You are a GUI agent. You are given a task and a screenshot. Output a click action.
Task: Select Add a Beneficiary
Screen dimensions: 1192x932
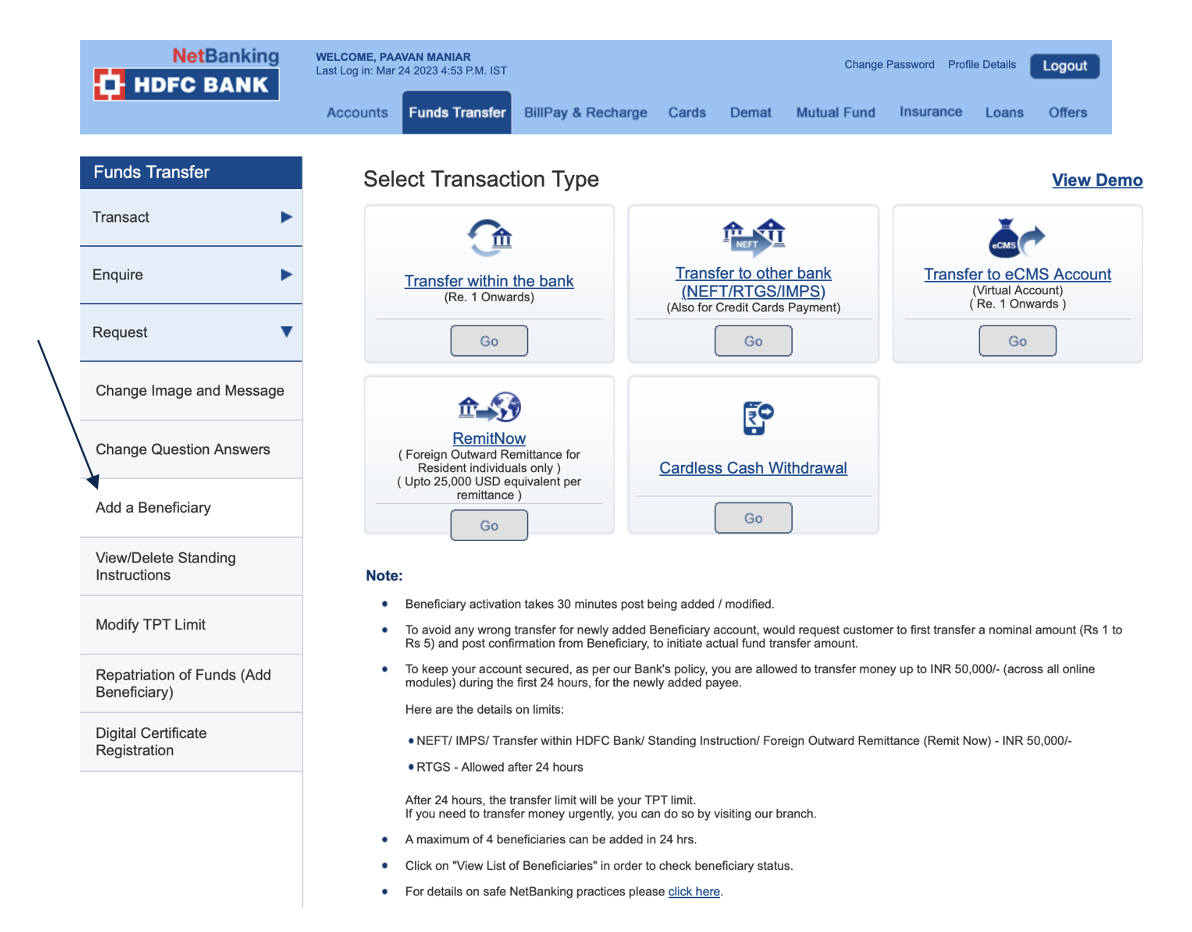tap(191, 508)
